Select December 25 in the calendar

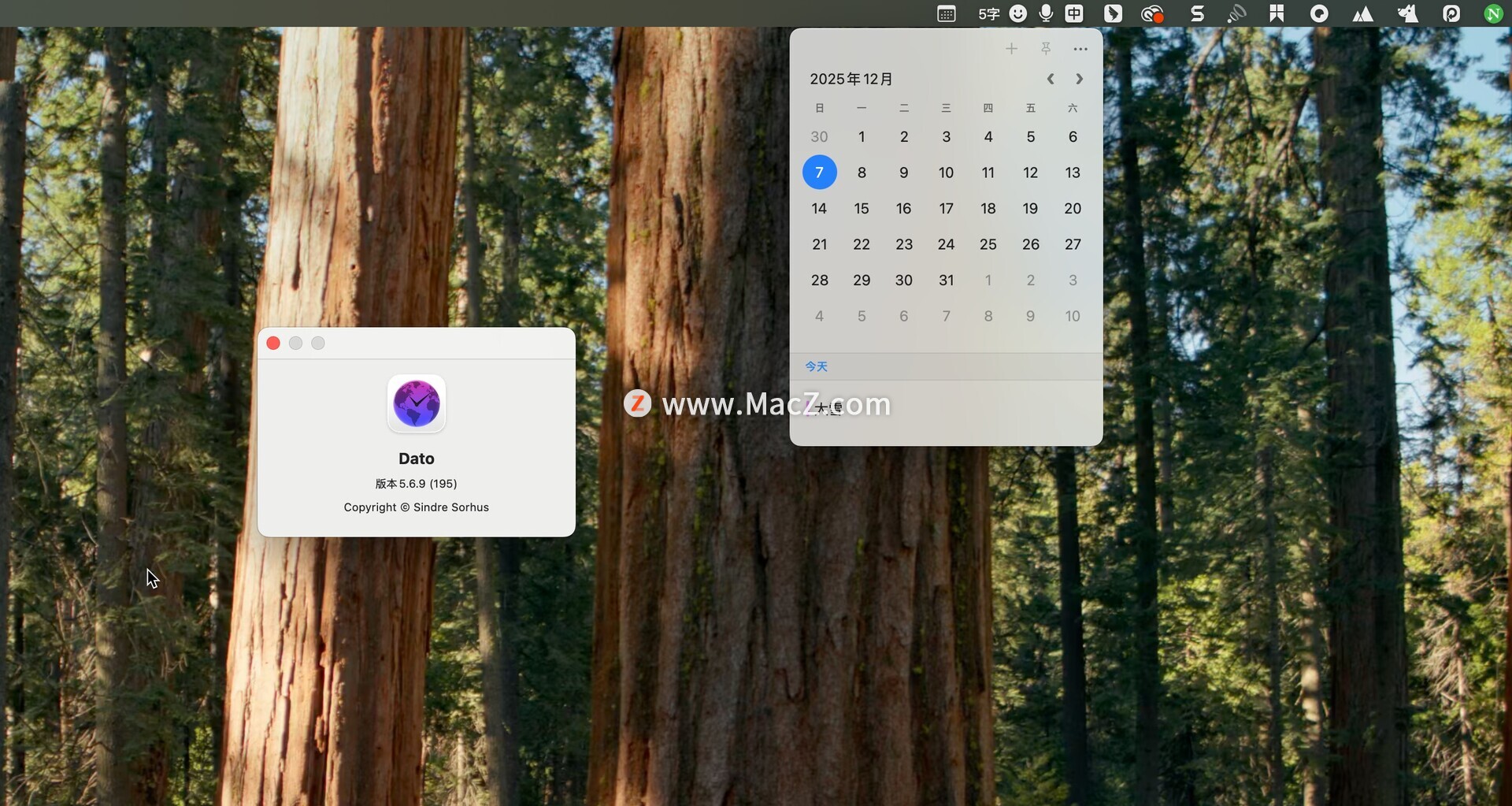coord(988,244)
